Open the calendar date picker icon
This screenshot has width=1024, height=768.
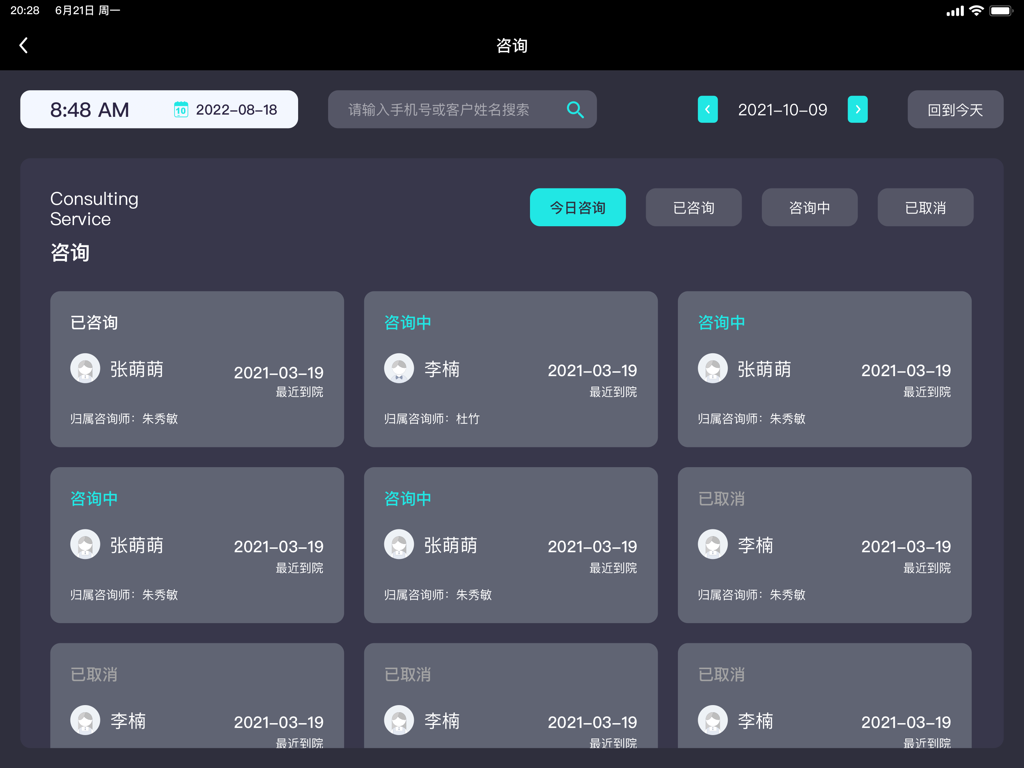click(x=180, y=110)
